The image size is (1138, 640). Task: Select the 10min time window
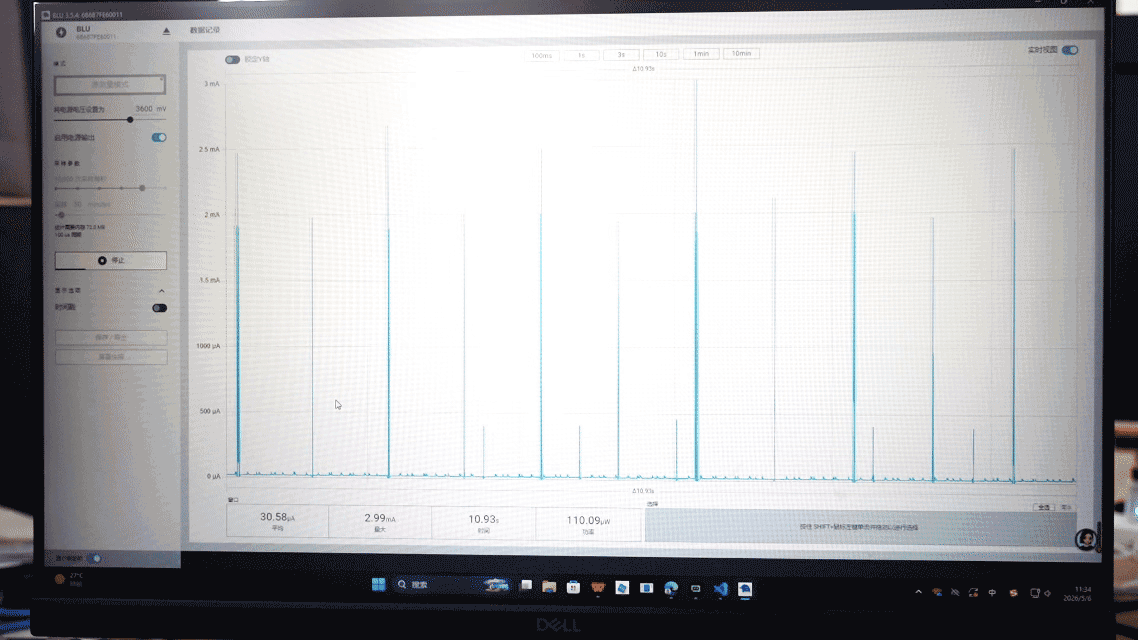point(741,54)
